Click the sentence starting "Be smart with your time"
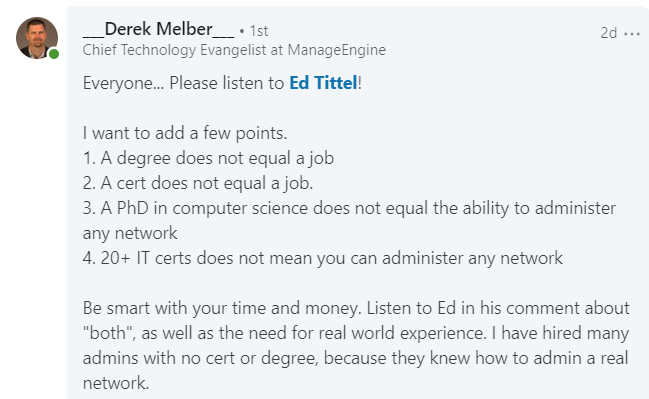 [x=221, y=308]
